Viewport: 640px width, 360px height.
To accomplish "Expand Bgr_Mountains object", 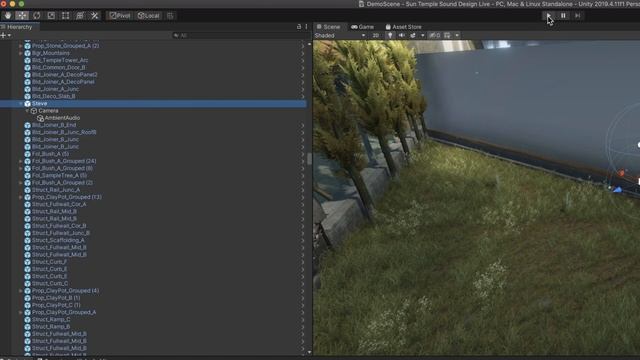I will click(20, 53).
